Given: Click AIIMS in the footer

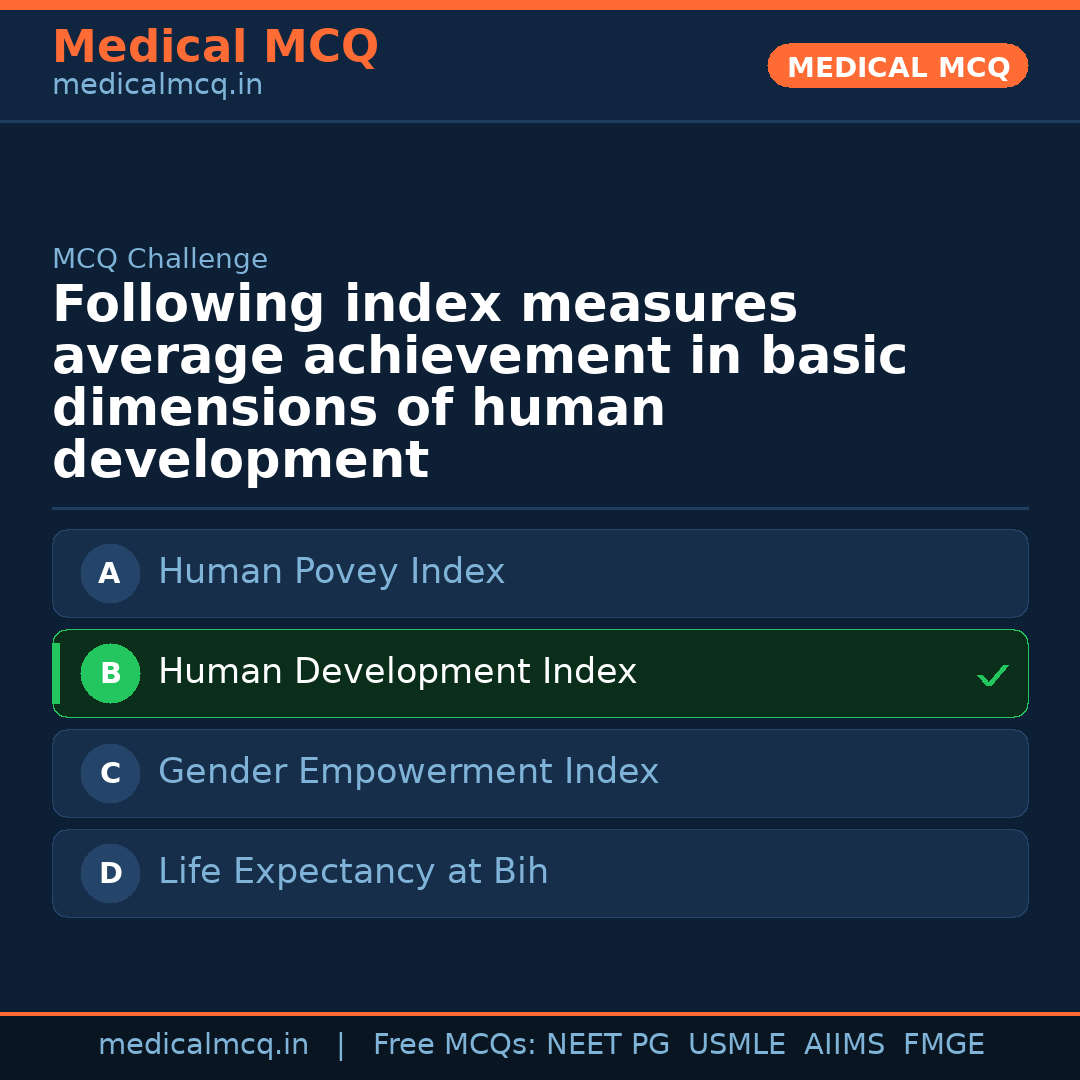Looking at the screenshot, I should click(x=844, y=1045).
